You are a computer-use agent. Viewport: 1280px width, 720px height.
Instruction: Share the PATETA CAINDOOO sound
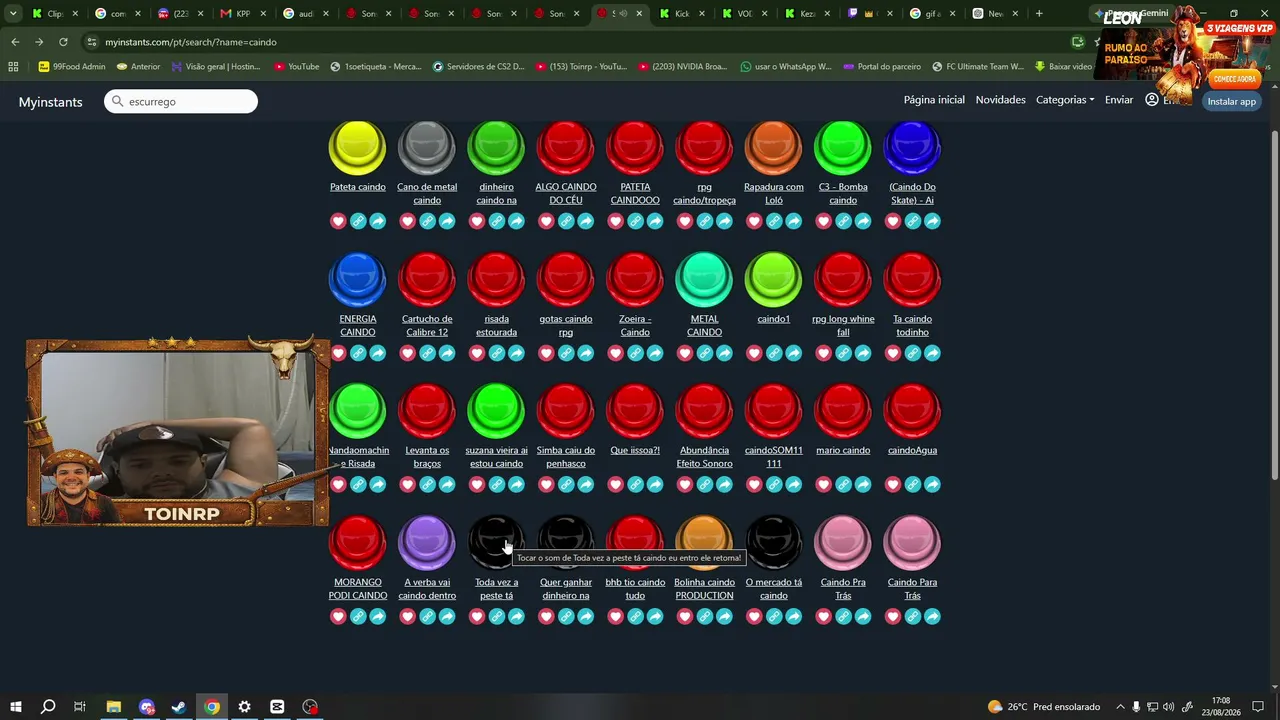[x=655, y=221]
